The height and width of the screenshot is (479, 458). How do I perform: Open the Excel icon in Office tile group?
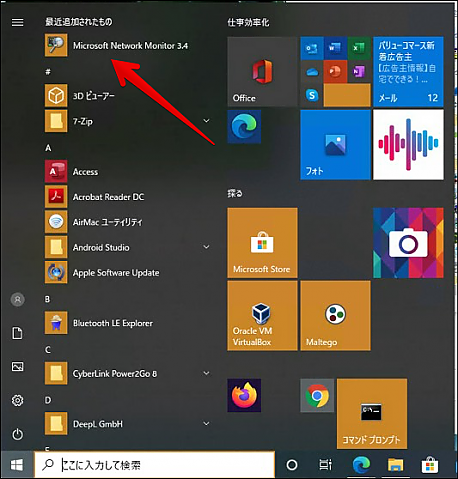tap(359, 48)
